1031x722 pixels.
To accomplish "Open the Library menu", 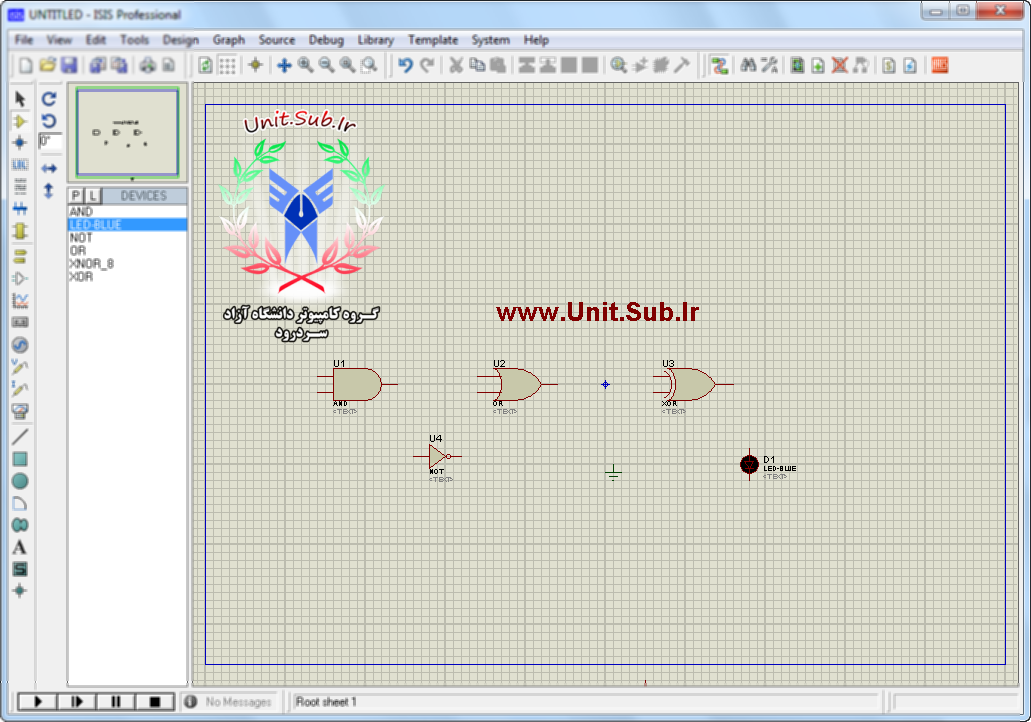I will 375,40.
